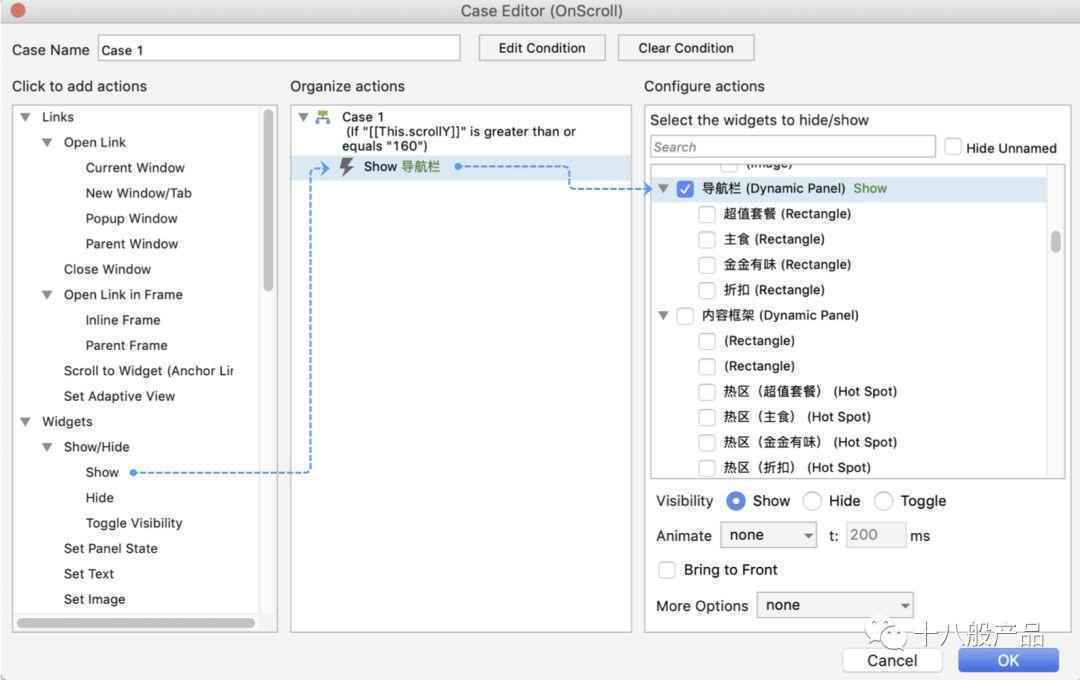1080x682 pixels.
Task: Add a Toggle Visibility action
Action: click(134, 524)
